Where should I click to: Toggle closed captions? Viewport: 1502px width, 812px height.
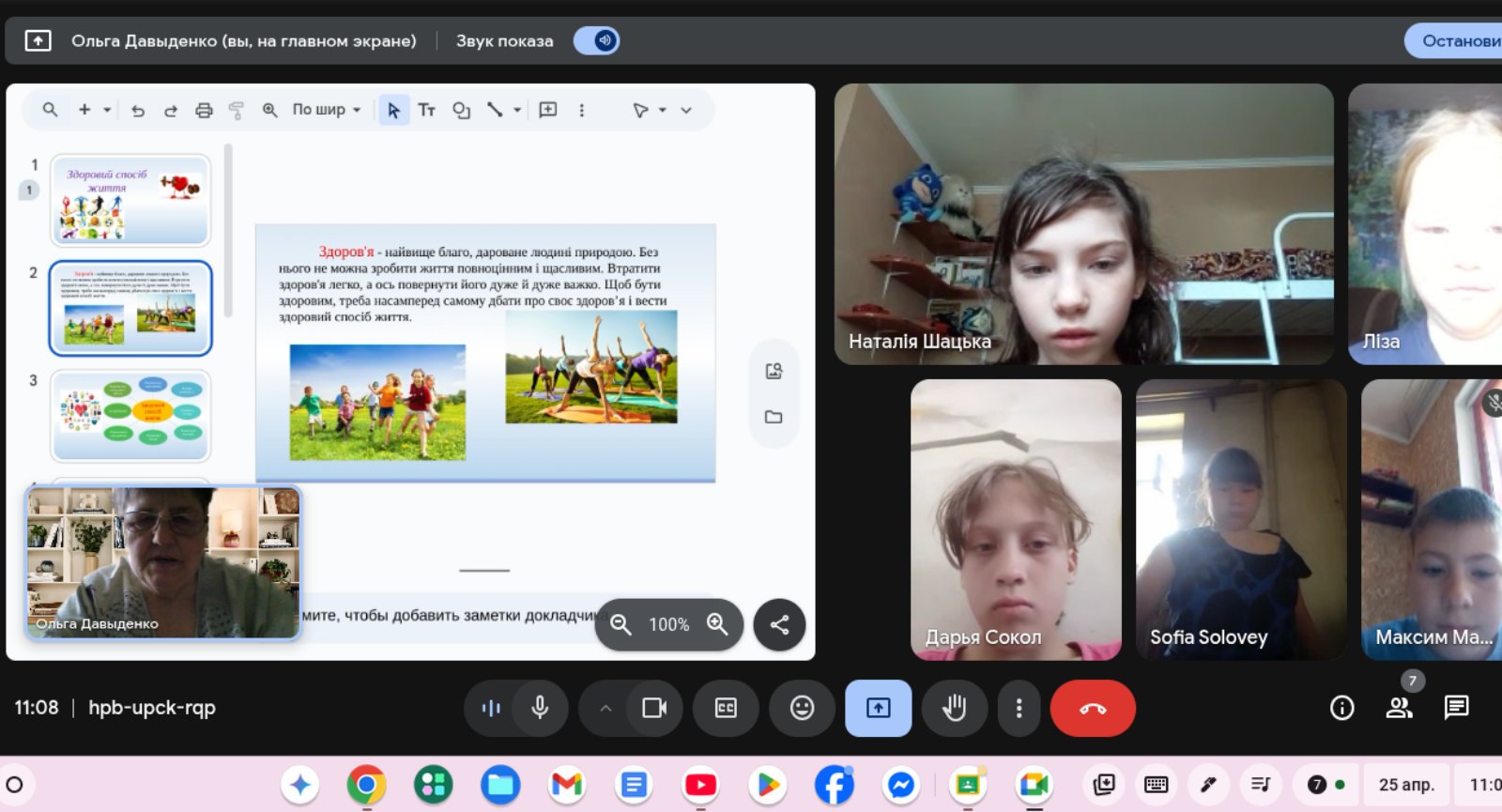coord(726,708)
